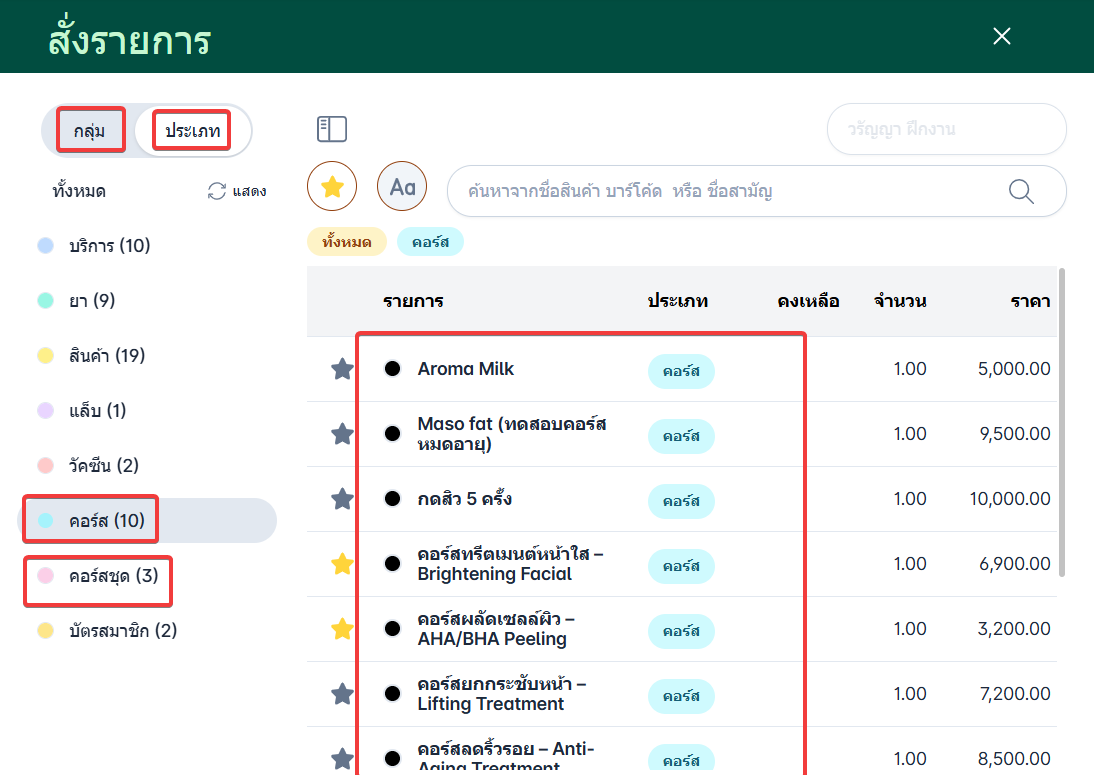Toggle favorite star for Lifting Treatment

tap(342, 694)
